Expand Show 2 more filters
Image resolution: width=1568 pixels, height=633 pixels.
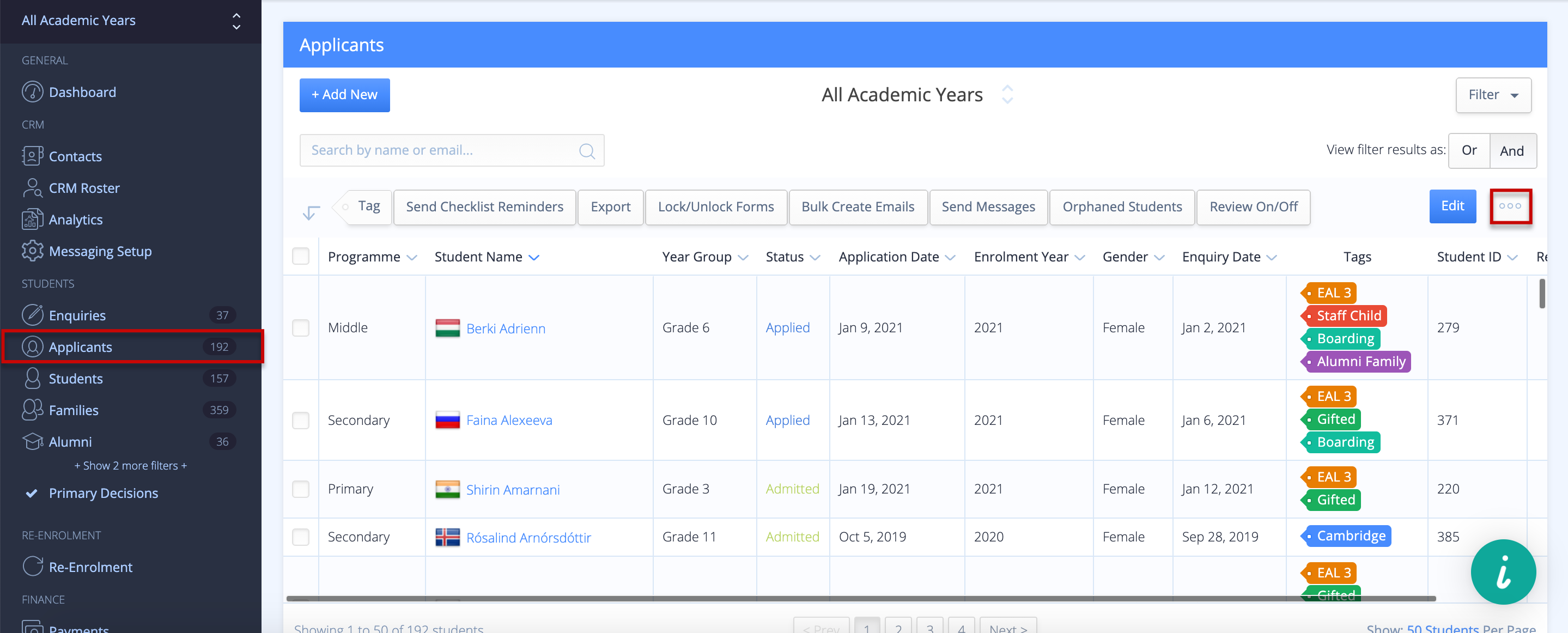tap(130, 466)
